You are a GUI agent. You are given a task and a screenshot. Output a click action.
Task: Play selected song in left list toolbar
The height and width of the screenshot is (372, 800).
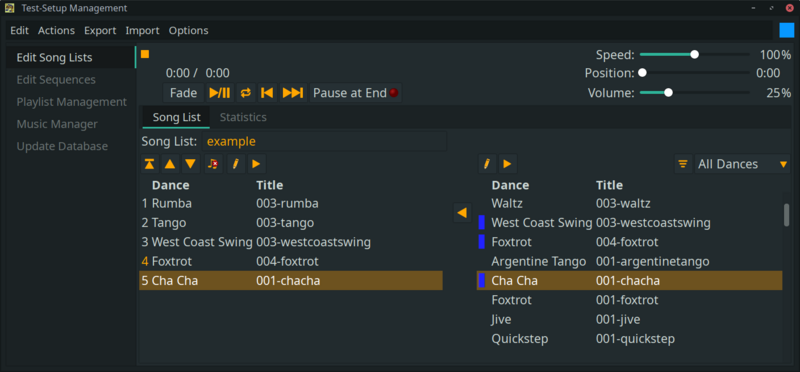257,164
